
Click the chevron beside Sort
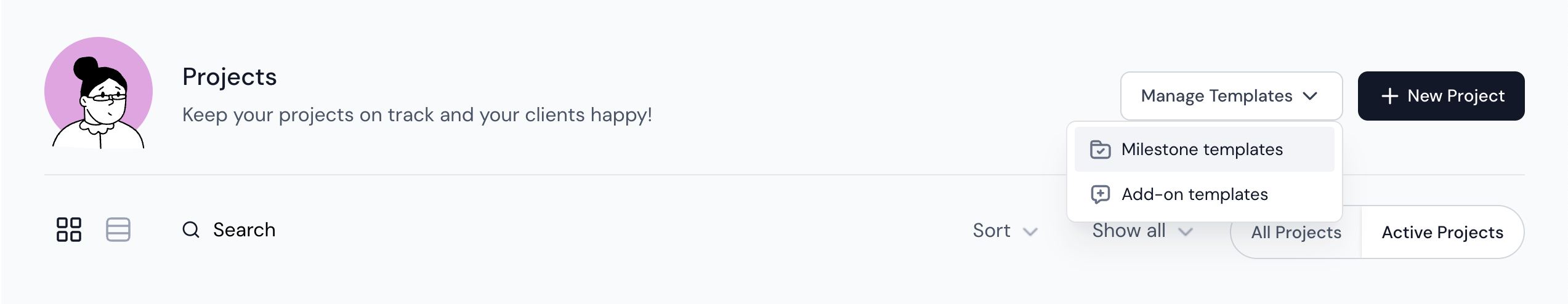1030,232
